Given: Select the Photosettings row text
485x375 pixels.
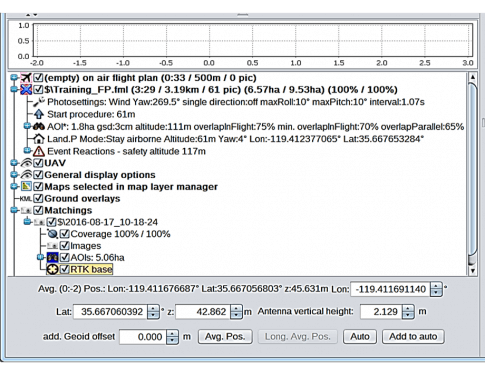Looking at the screenshot, I should tap(236, 102).
